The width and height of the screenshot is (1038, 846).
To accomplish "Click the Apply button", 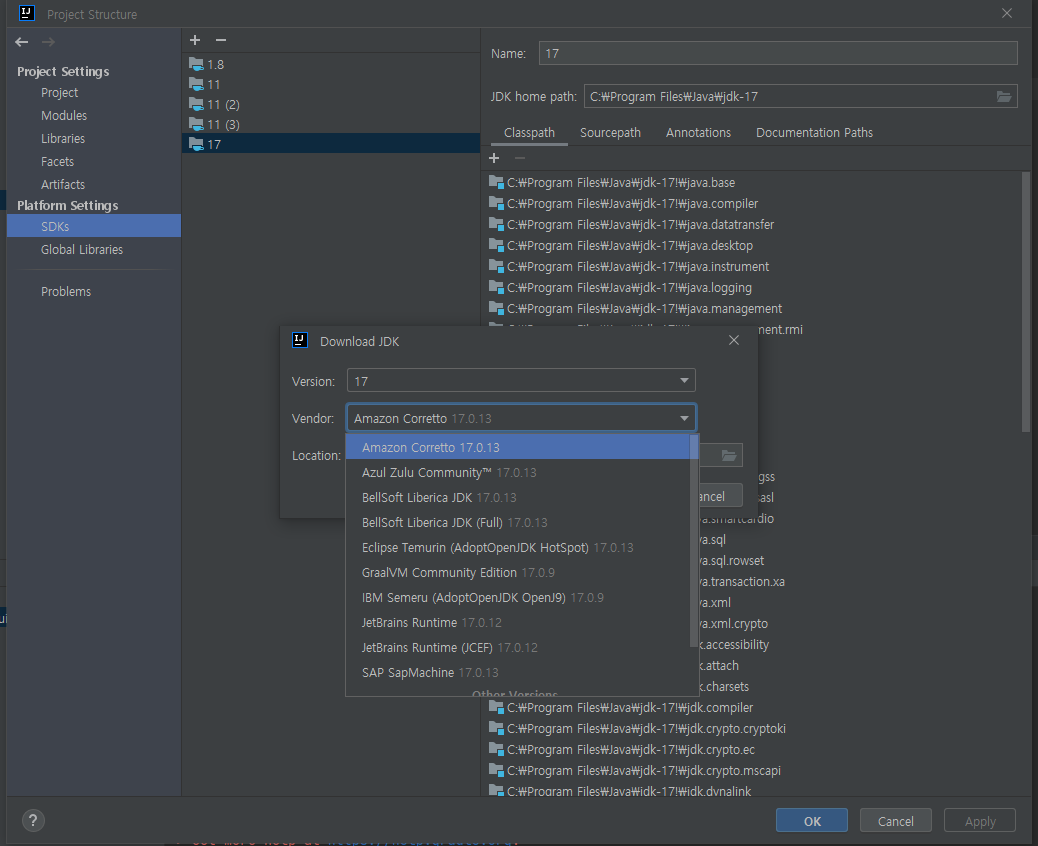I will click(980, 821).
